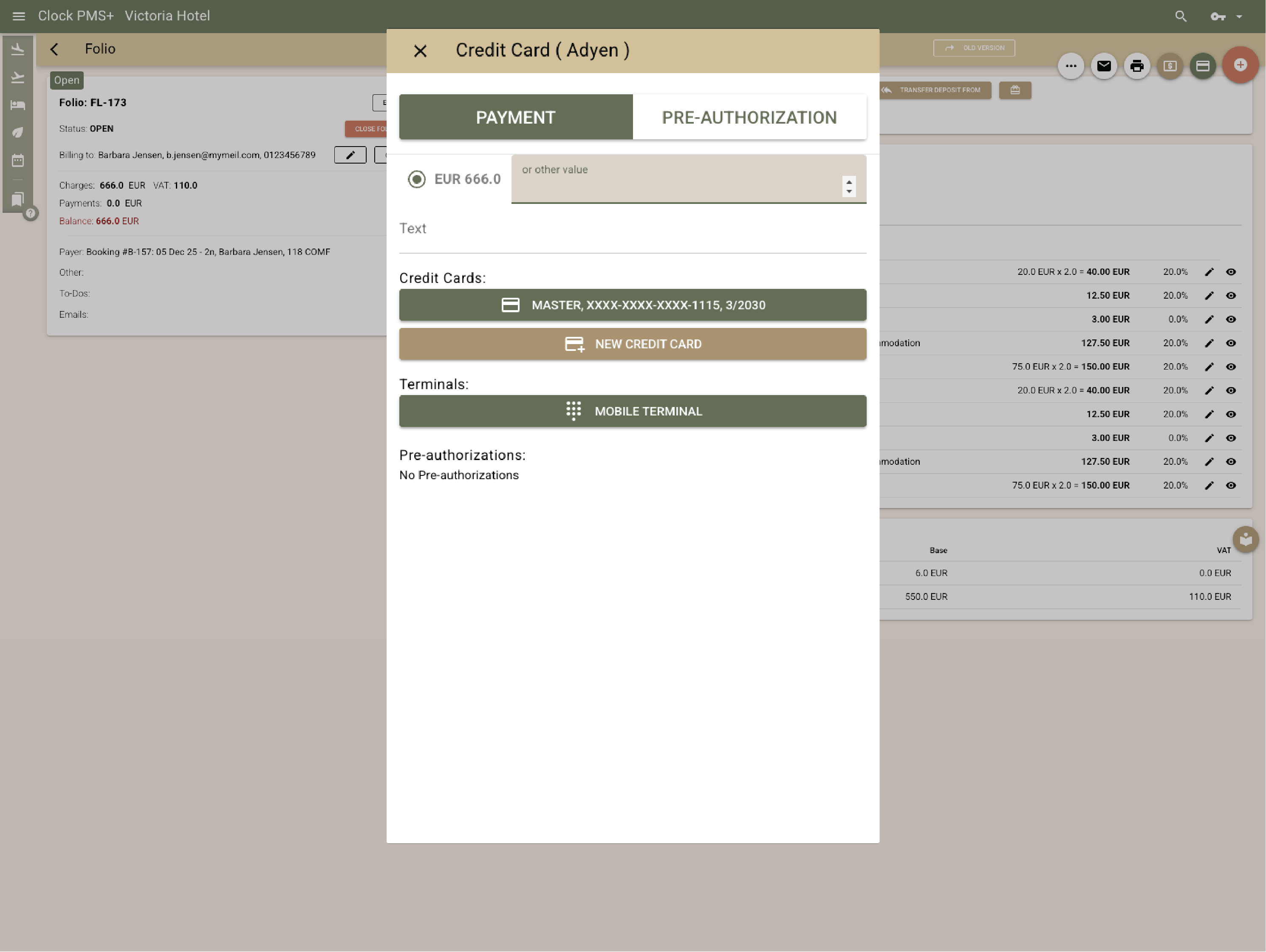Viewport: 1266px width, 952px height.
Task: Increment the other value amount stepper
Action: (x=849, y=182)
